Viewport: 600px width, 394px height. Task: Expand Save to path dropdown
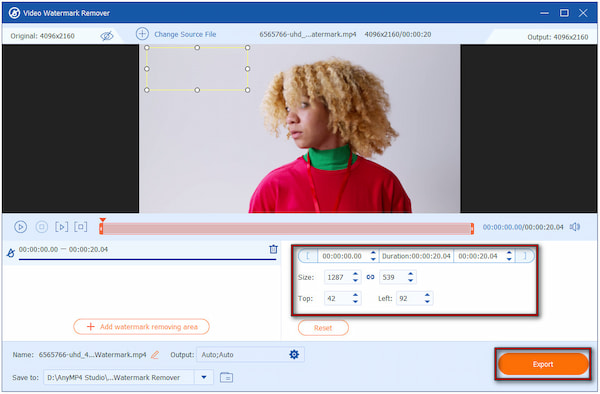(204, 378)
